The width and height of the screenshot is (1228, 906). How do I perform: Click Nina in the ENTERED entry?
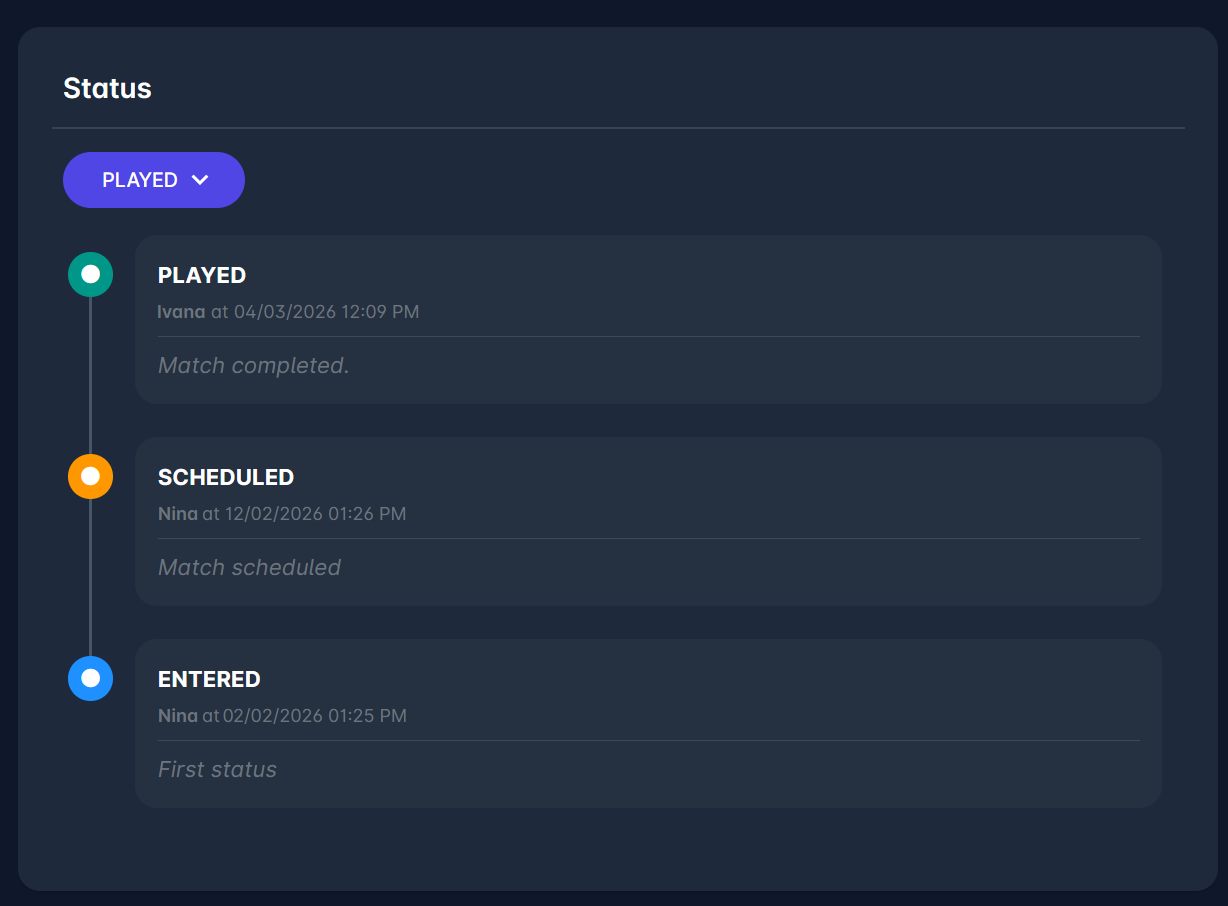pos(178,716)
